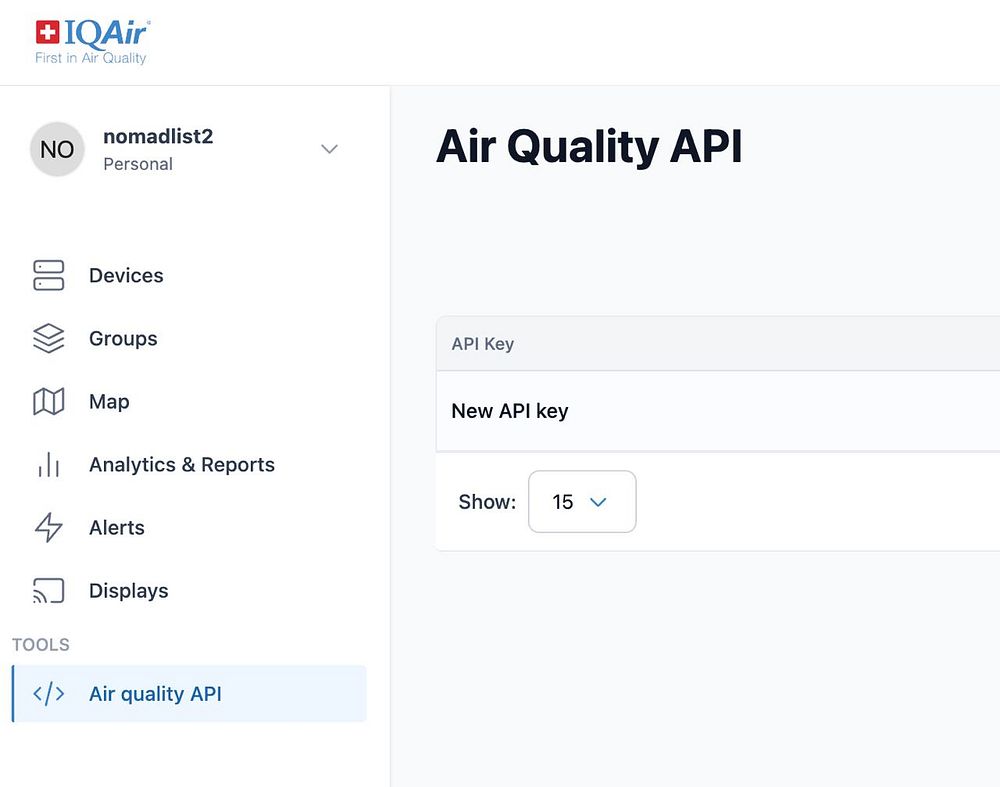The height and width of the screenshot is (787, 1000).
Task: Open the Show 15 rows dropdown
Action: [x=582, y=502]
